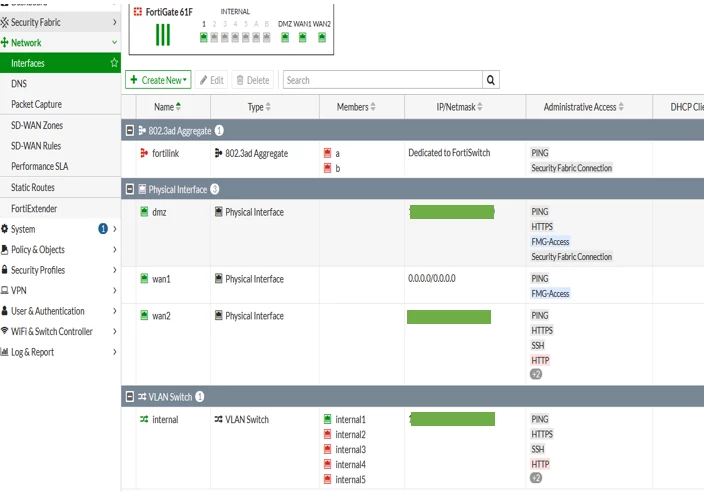
Task: Show the extra access entries badge for wan2
Action: pyautogui.click(x=536, y=374)
